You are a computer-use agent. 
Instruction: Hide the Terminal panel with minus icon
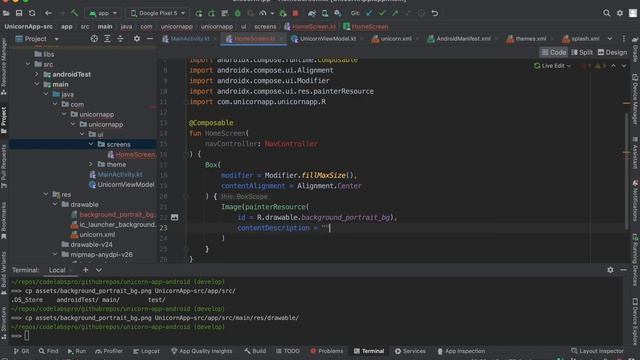point(623,270)
